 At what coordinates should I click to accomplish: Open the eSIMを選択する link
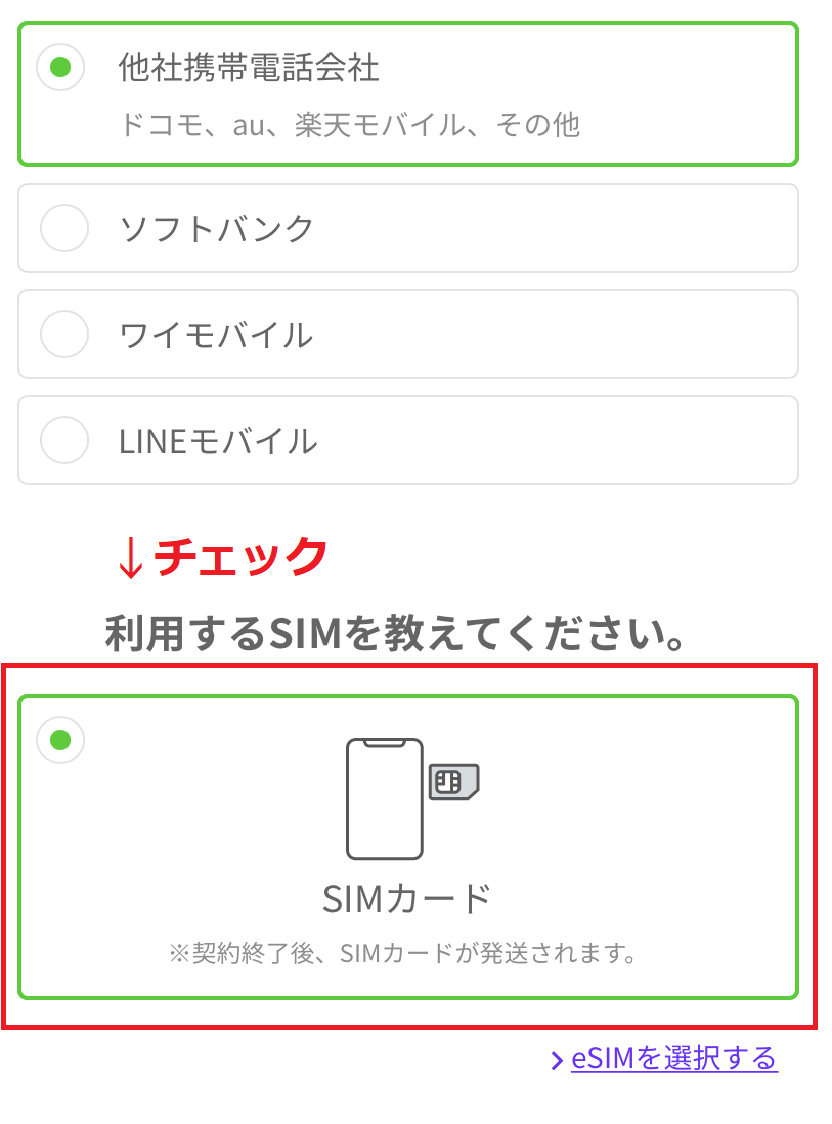672,1057
